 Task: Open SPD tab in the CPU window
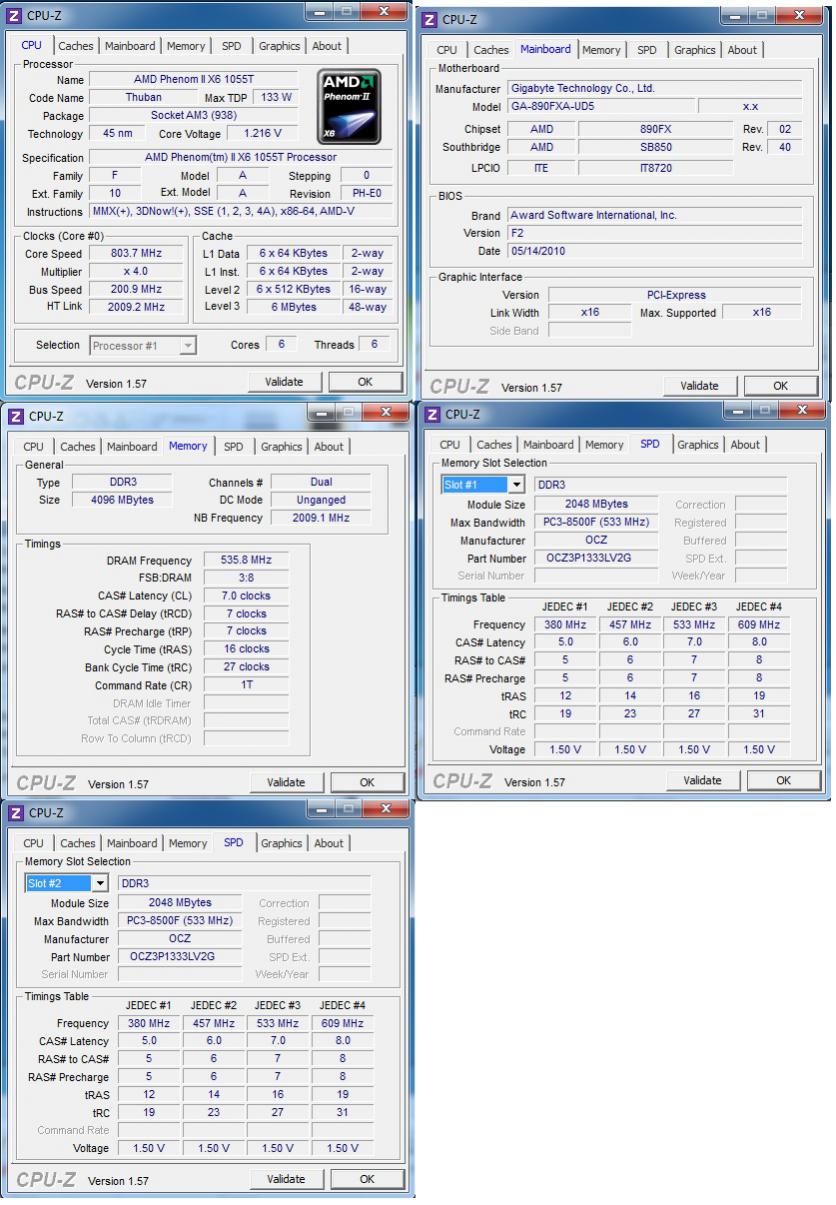231,46
